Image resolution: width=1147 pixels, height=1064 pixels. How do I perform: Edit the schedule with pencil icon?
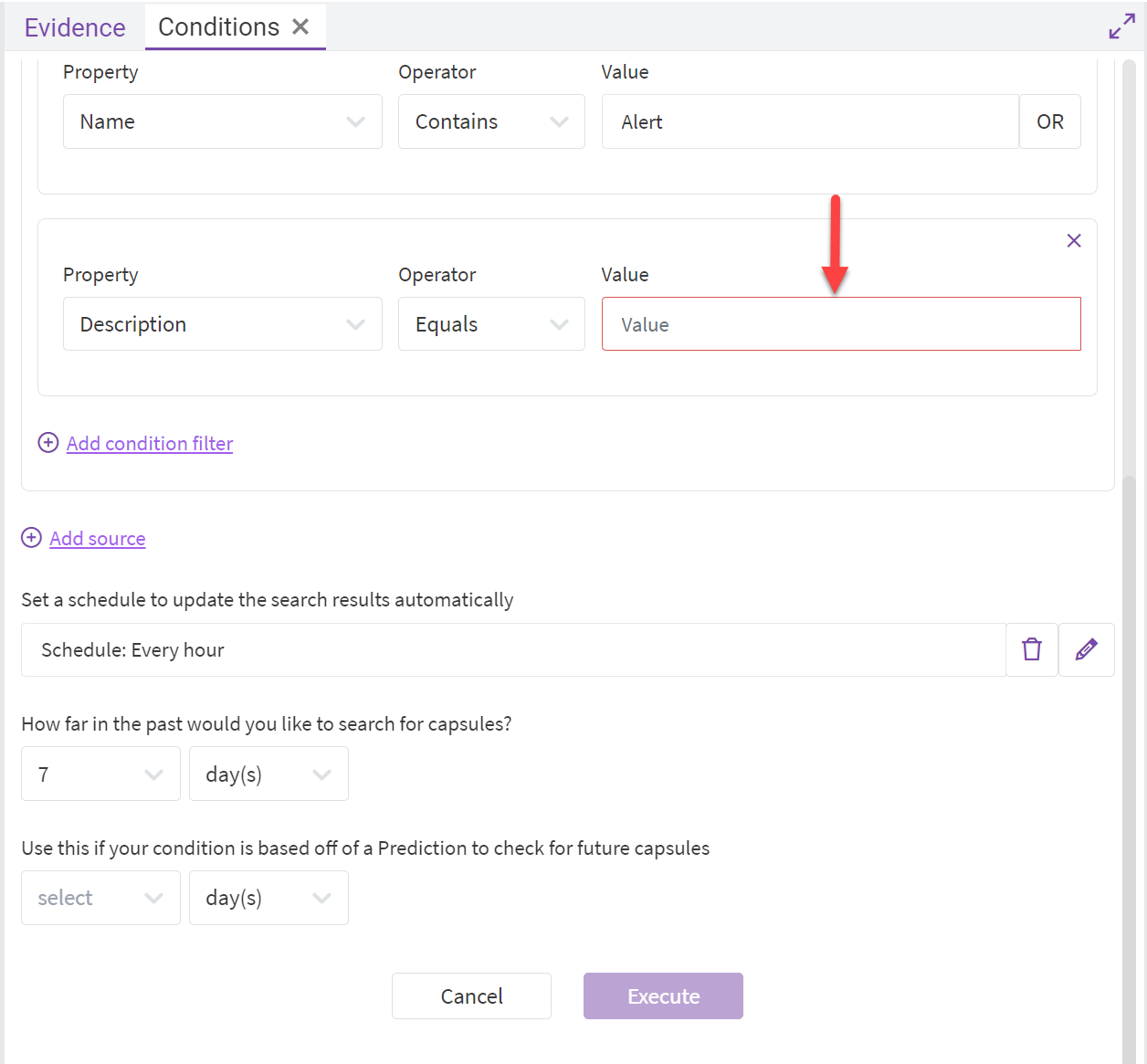tap(1086, 649)
